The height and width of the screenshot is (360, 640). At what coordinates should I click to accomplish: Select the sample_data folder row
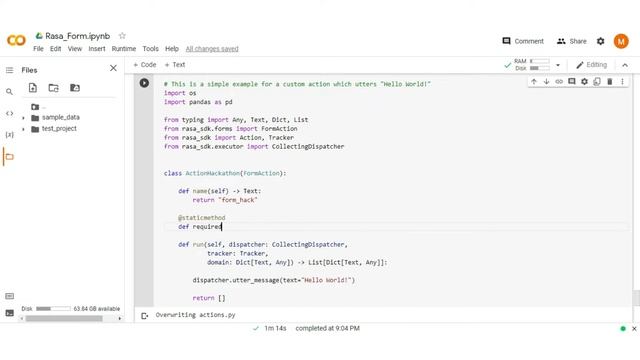pos(60,118)
